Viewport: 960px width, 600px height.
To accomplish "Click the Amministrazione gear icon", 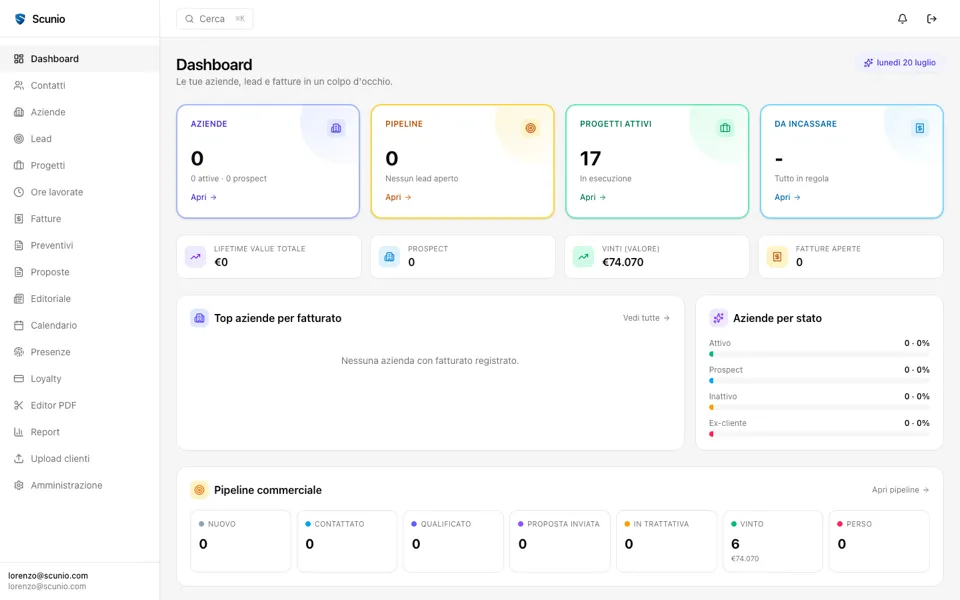I will click(19, 485).
